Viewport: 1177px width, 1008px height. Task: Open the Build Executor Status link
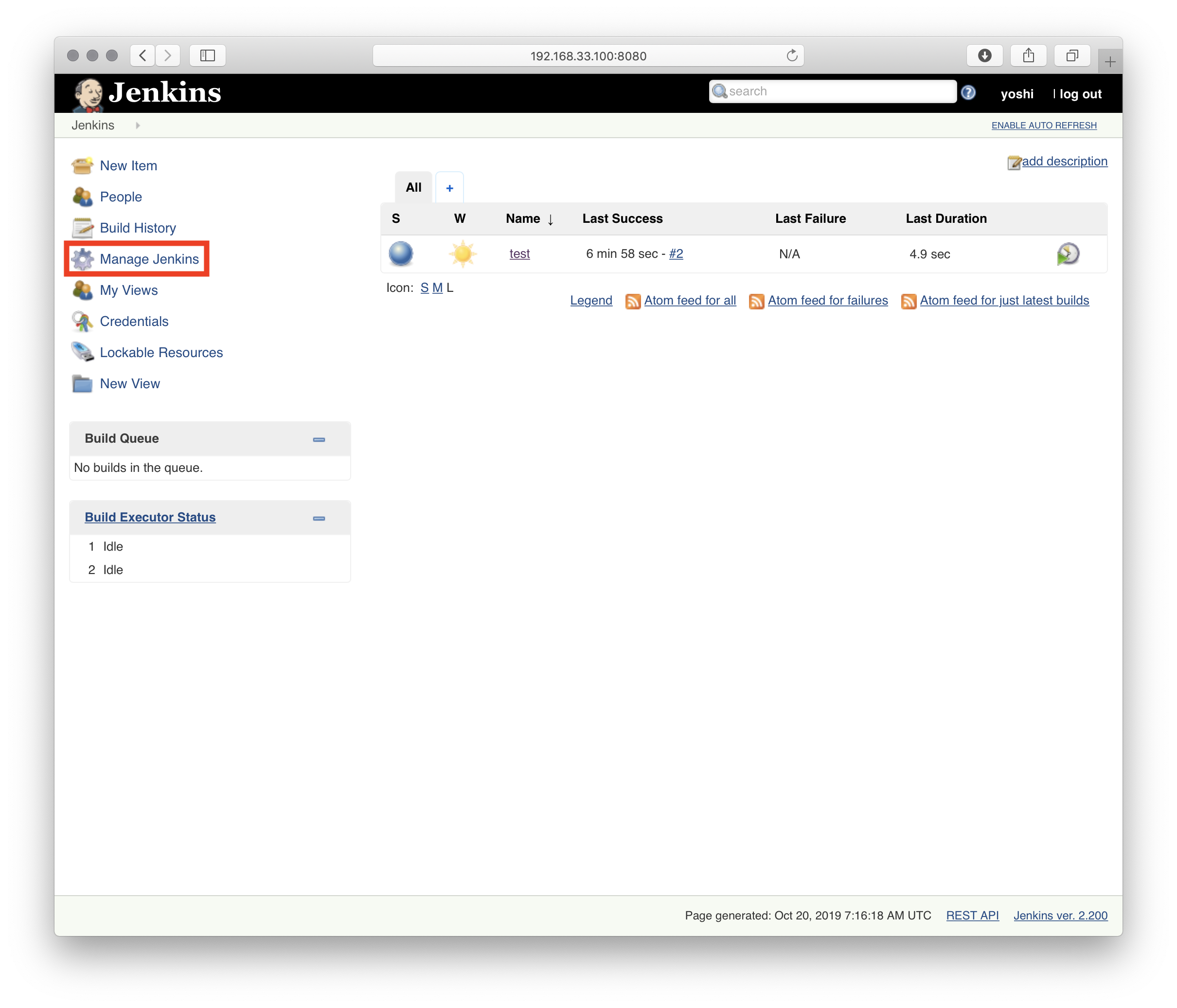150,518
